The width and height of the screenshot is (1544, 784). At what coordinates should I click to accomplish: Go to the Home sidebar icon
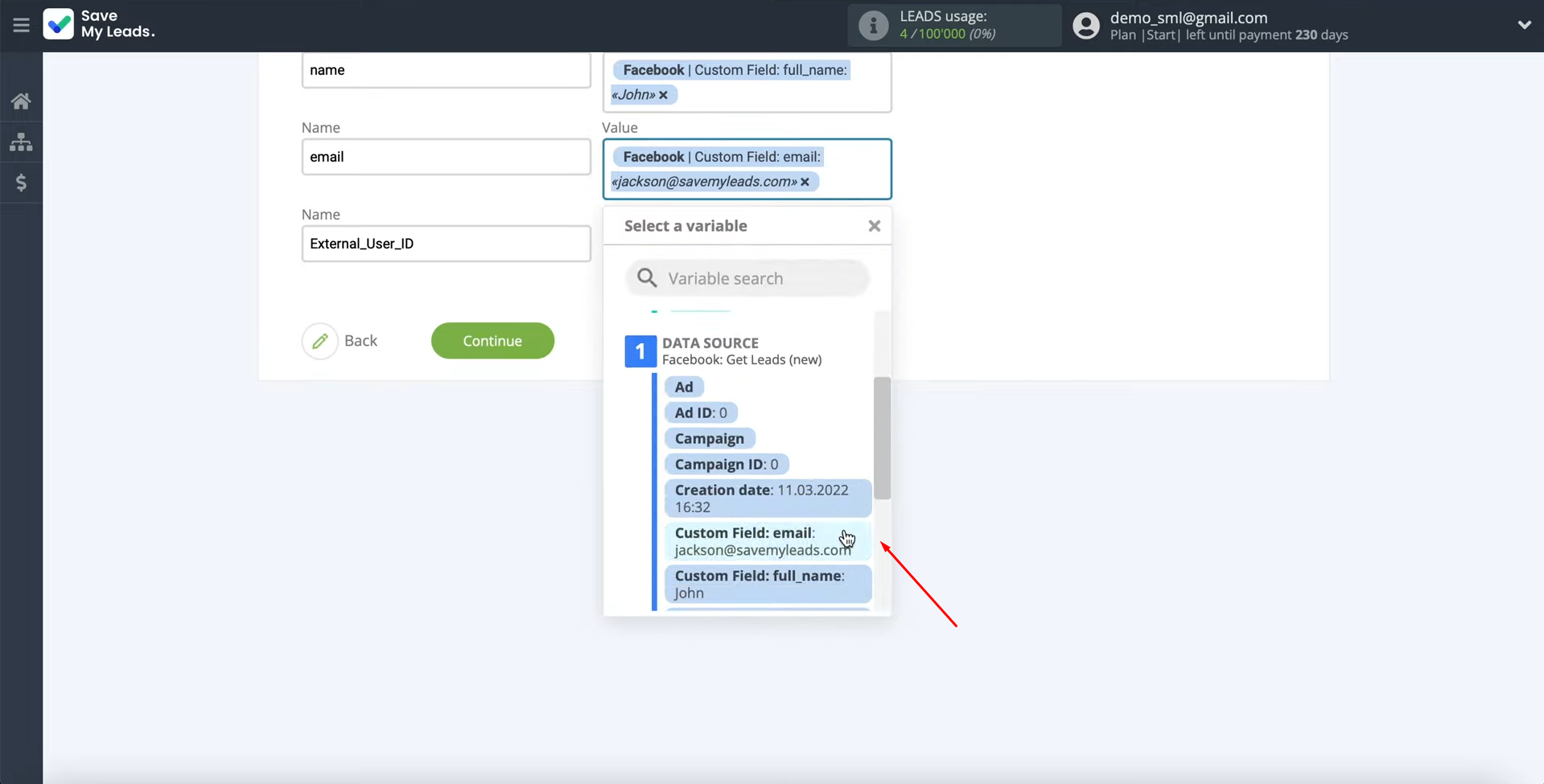21,101
